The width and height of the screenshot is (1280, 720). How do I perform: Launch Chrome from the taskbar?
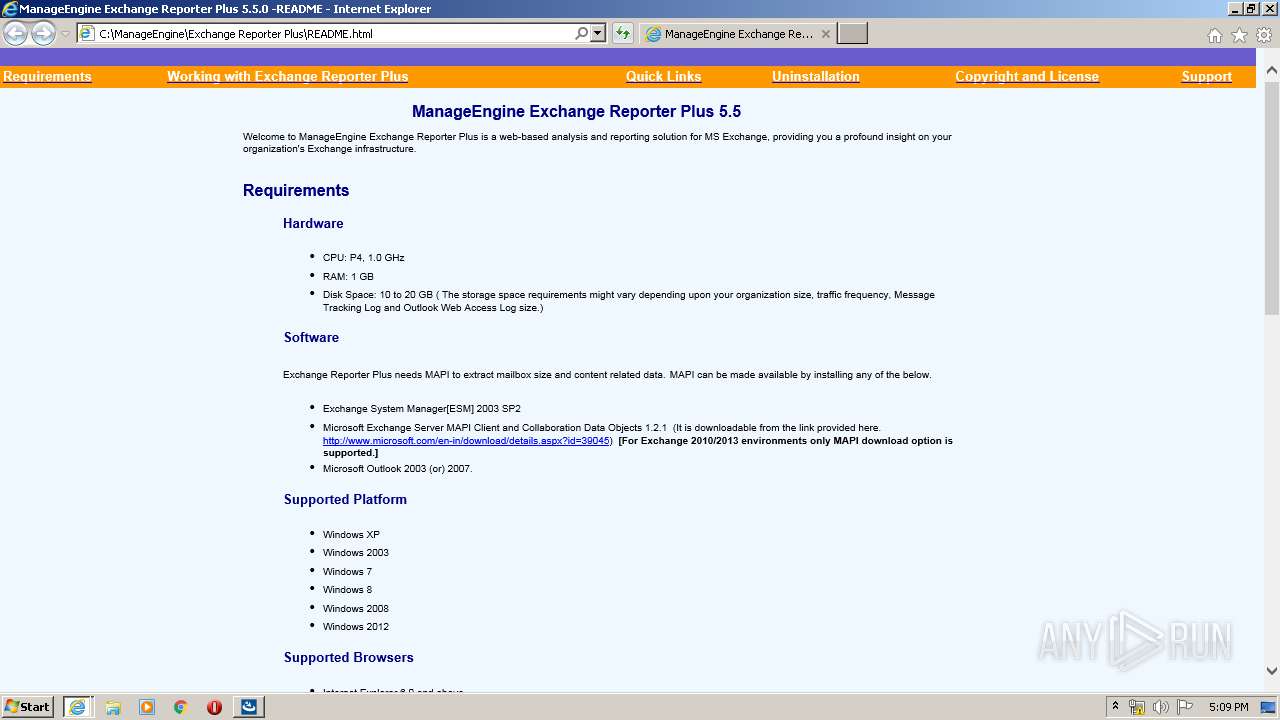coord(181,707)
